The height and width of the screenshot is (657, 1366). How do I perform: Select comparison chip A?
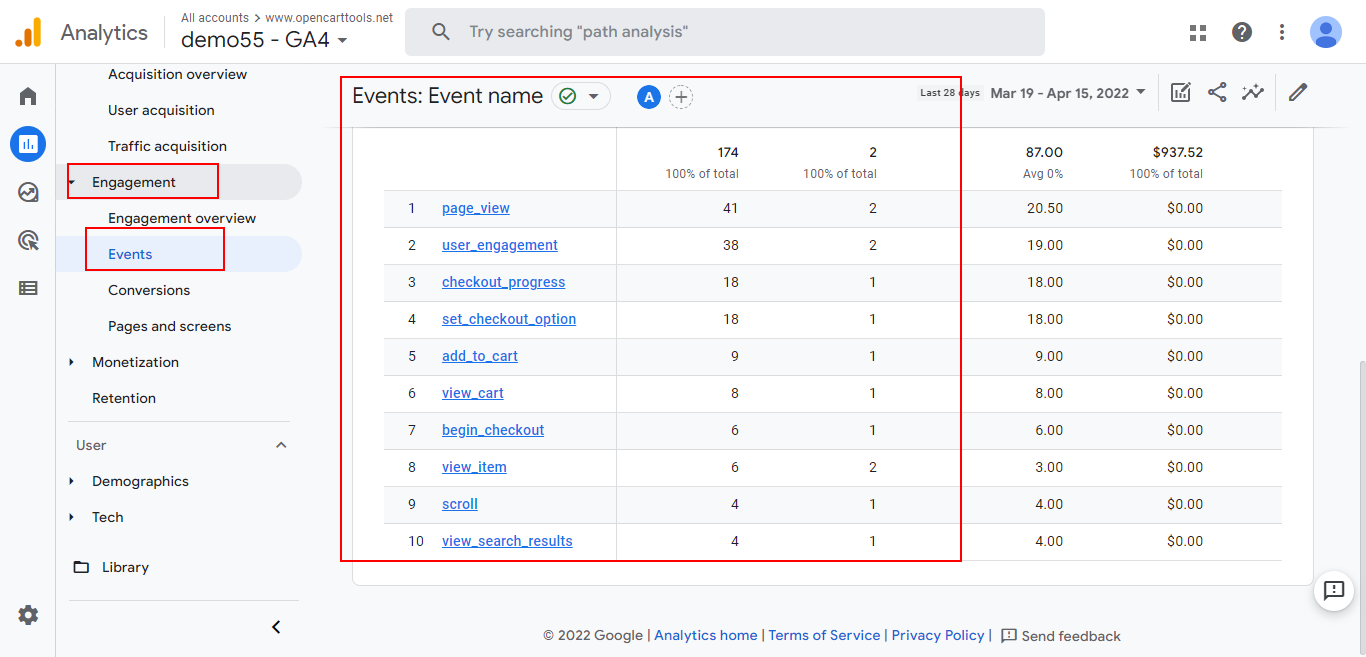648,97
